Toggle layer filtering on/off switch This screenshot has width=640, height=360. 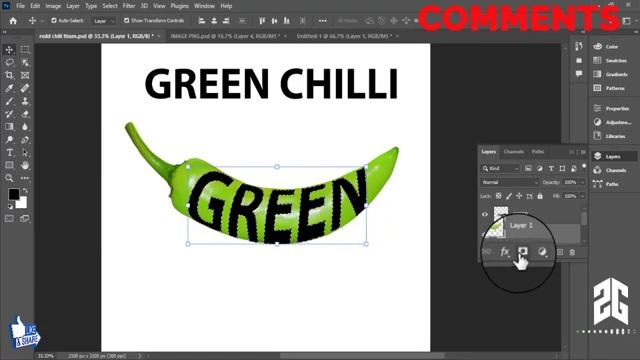(584, 167)
